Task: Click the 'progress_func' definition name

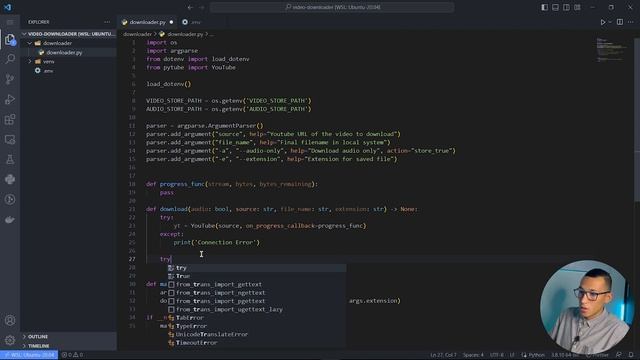Action: (182, 184)
